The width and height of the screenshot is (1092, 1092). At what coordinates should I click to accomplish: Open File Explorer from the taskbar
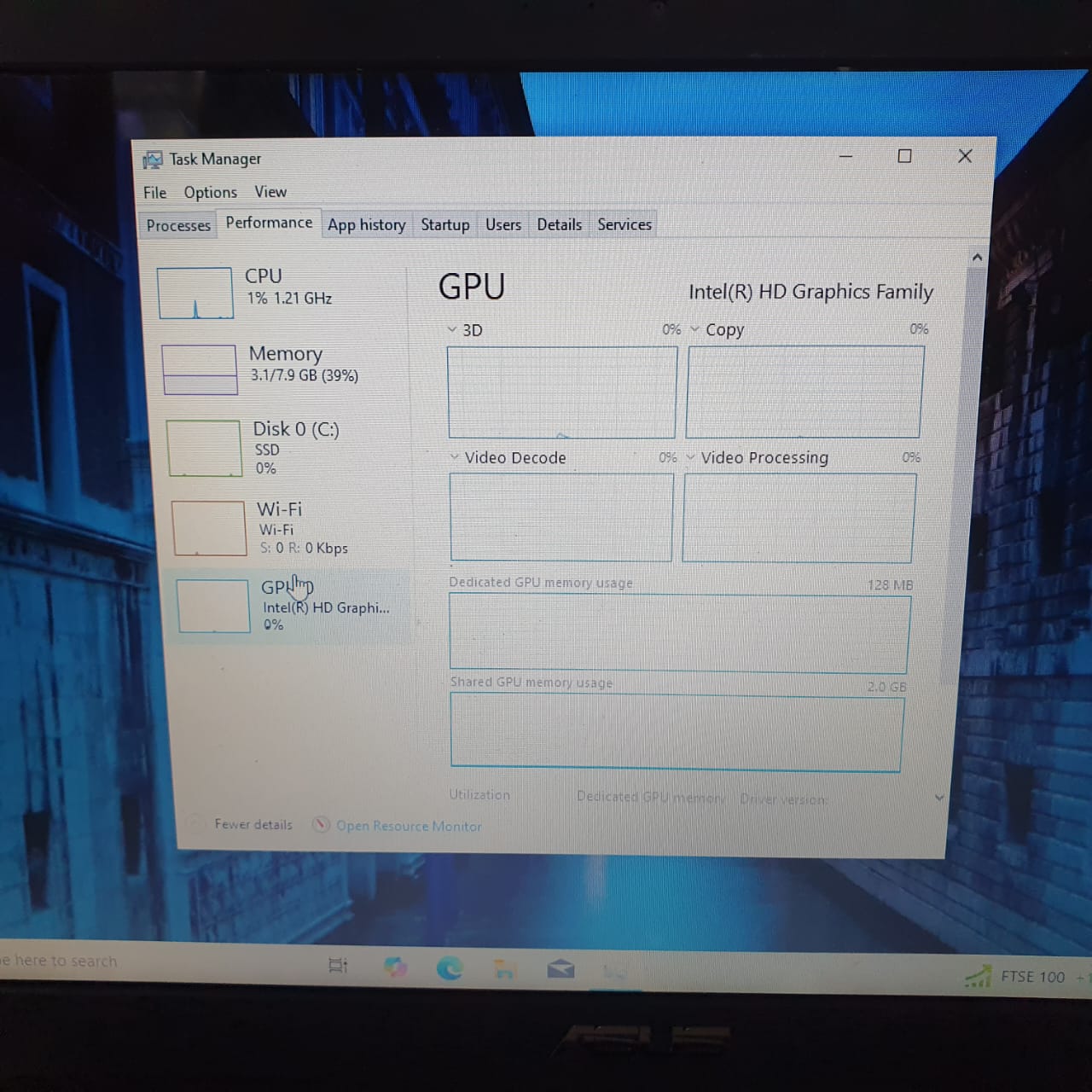(x=504, y=968)
